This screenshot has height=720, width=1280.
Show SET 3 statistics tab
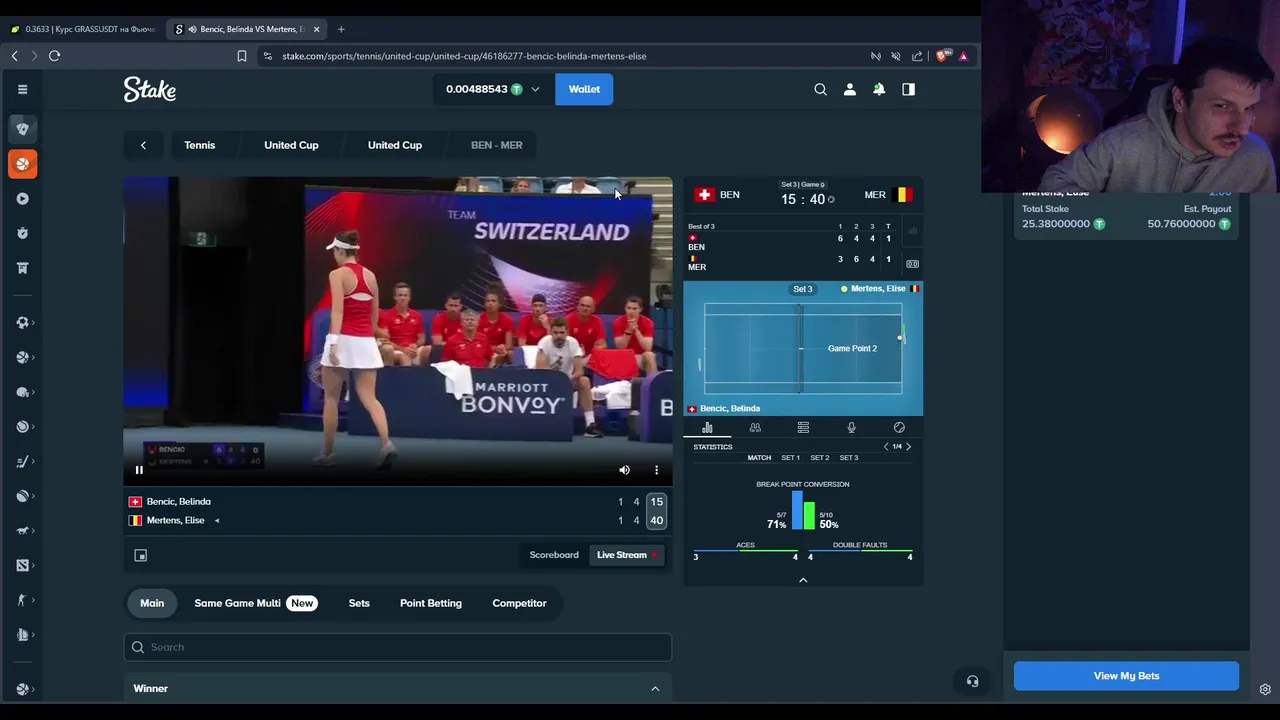coord(848,458)
